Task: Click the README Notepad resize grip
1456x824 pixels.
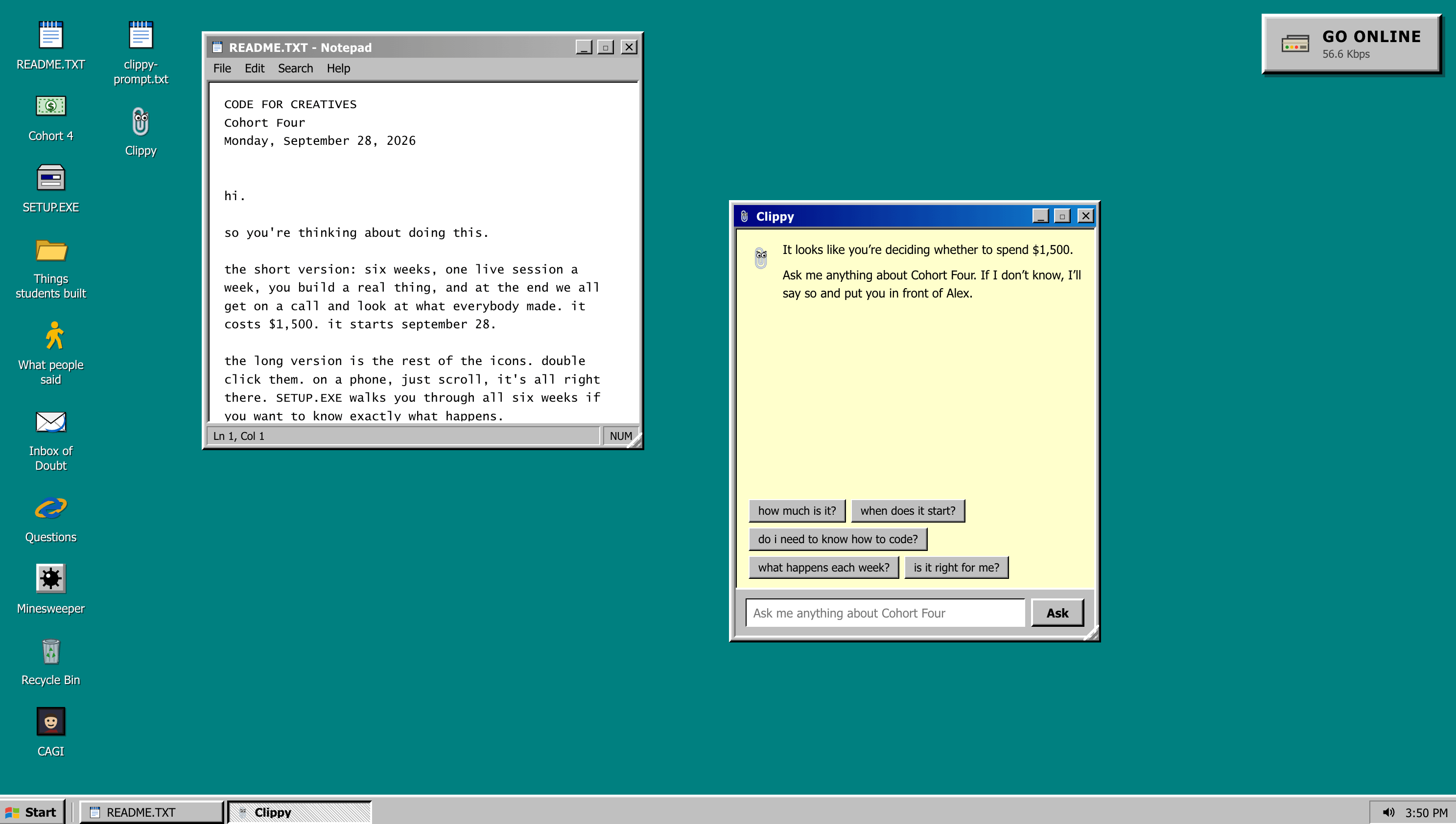Action: coord(635,441)
